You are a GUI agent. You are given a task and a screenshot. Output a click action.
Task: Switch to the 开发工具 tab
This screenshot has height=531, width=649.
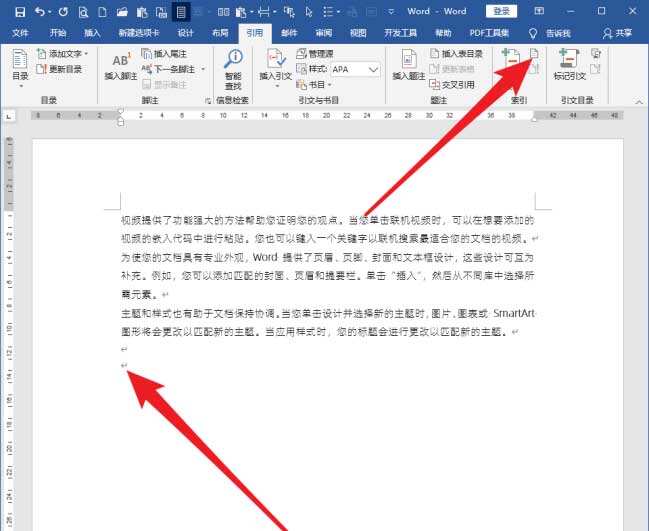pos(400,33)
